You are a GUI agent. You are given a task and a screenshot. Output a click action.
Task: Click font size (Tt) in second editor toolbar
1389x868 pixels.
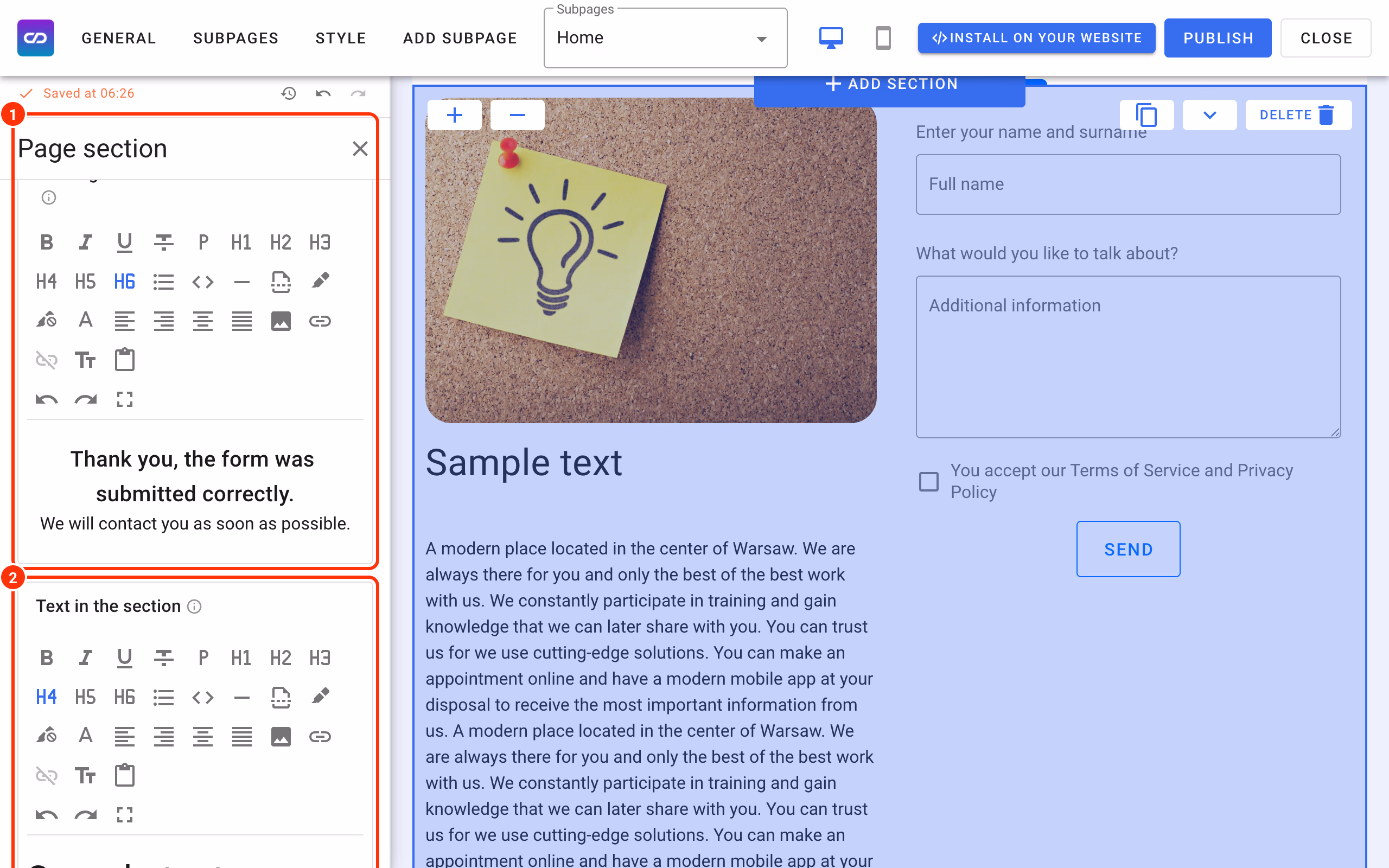(x=86, y=776)
